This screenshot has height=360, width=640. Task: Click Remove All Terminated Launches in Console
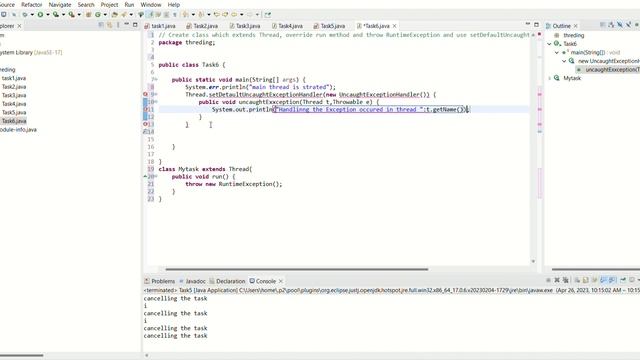pyautogui.click(x=565, y=280)
